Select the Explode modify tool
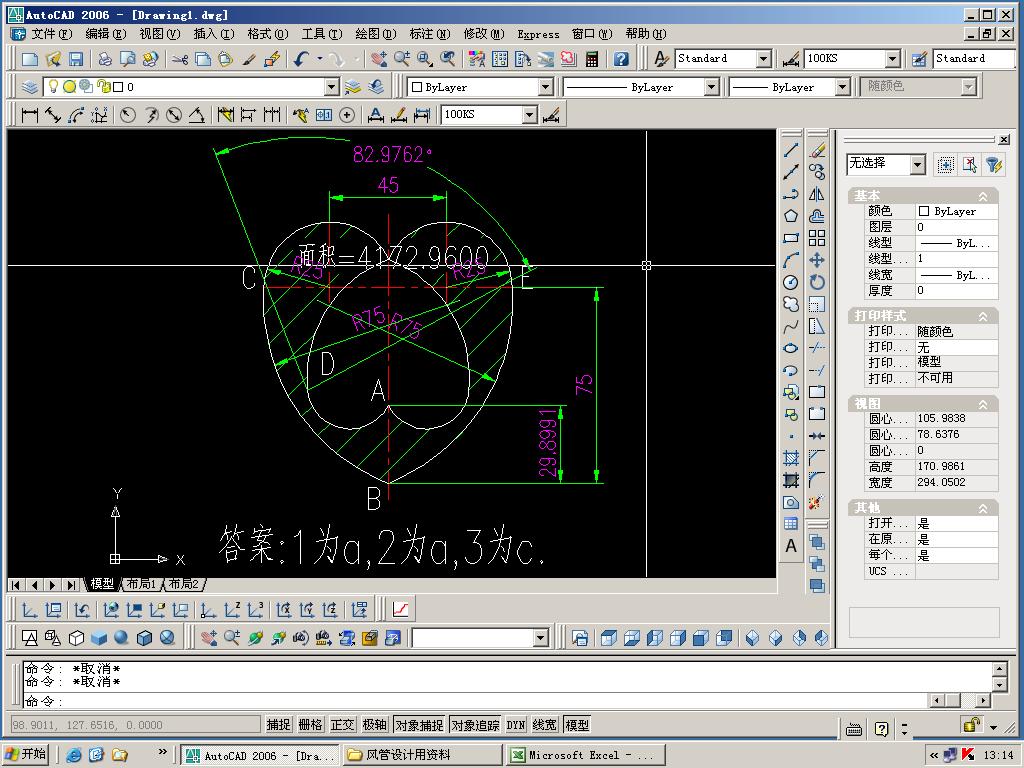 tap(817, 502)
